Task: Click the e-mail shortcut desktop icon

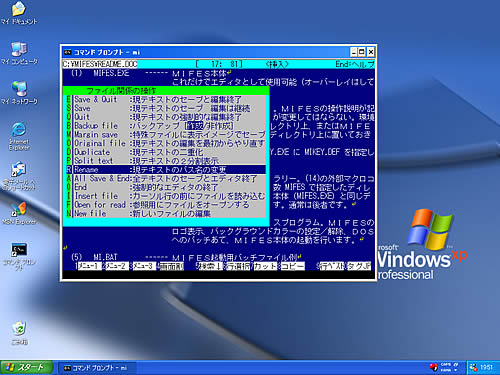Action: 19,176
